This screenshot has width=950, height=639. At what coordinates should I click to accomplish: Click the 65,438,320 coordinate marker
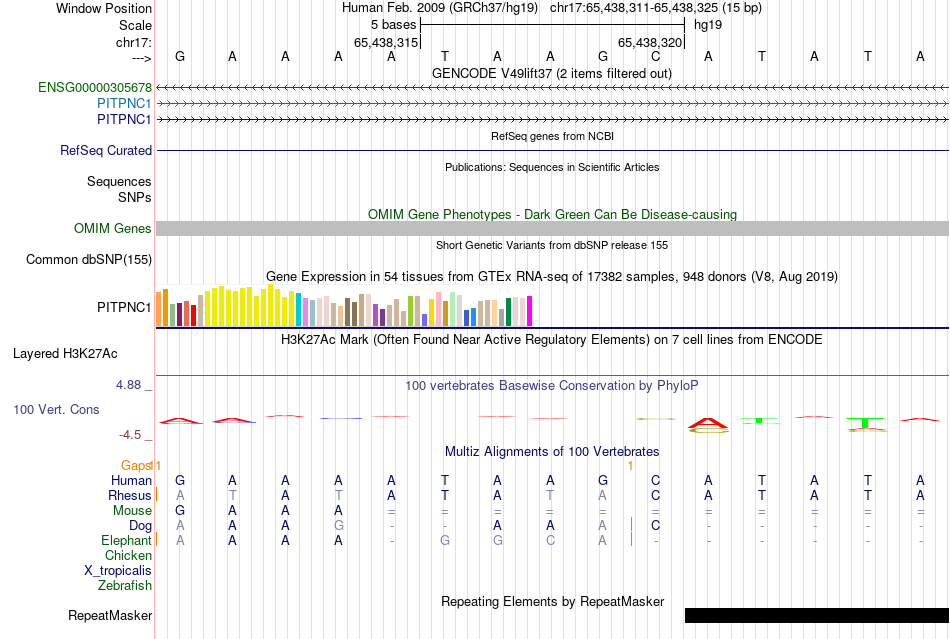coord(650,42)
